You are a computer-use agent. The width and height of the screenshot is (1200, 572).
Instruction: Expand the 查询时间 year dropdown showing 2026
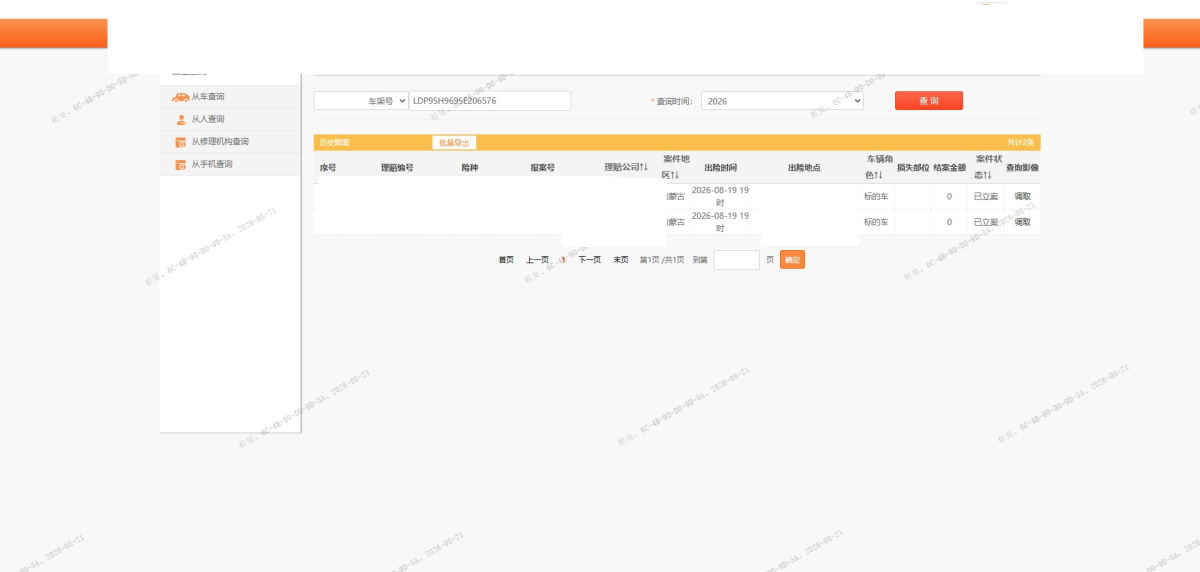point(782,101)
